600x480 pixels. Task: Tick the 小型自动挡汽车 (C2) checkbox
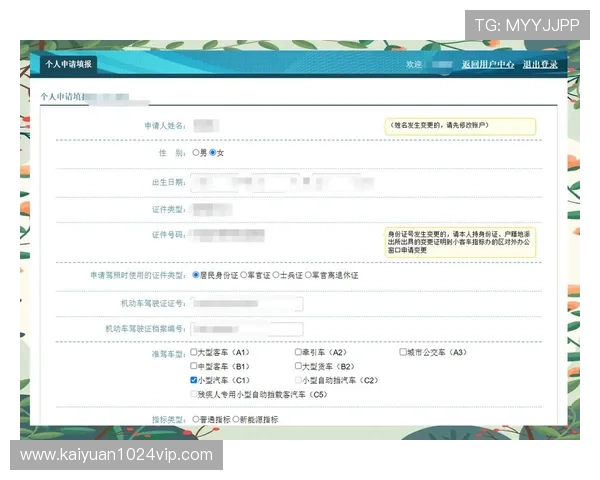pyautogui.click(x=298, y=380)
